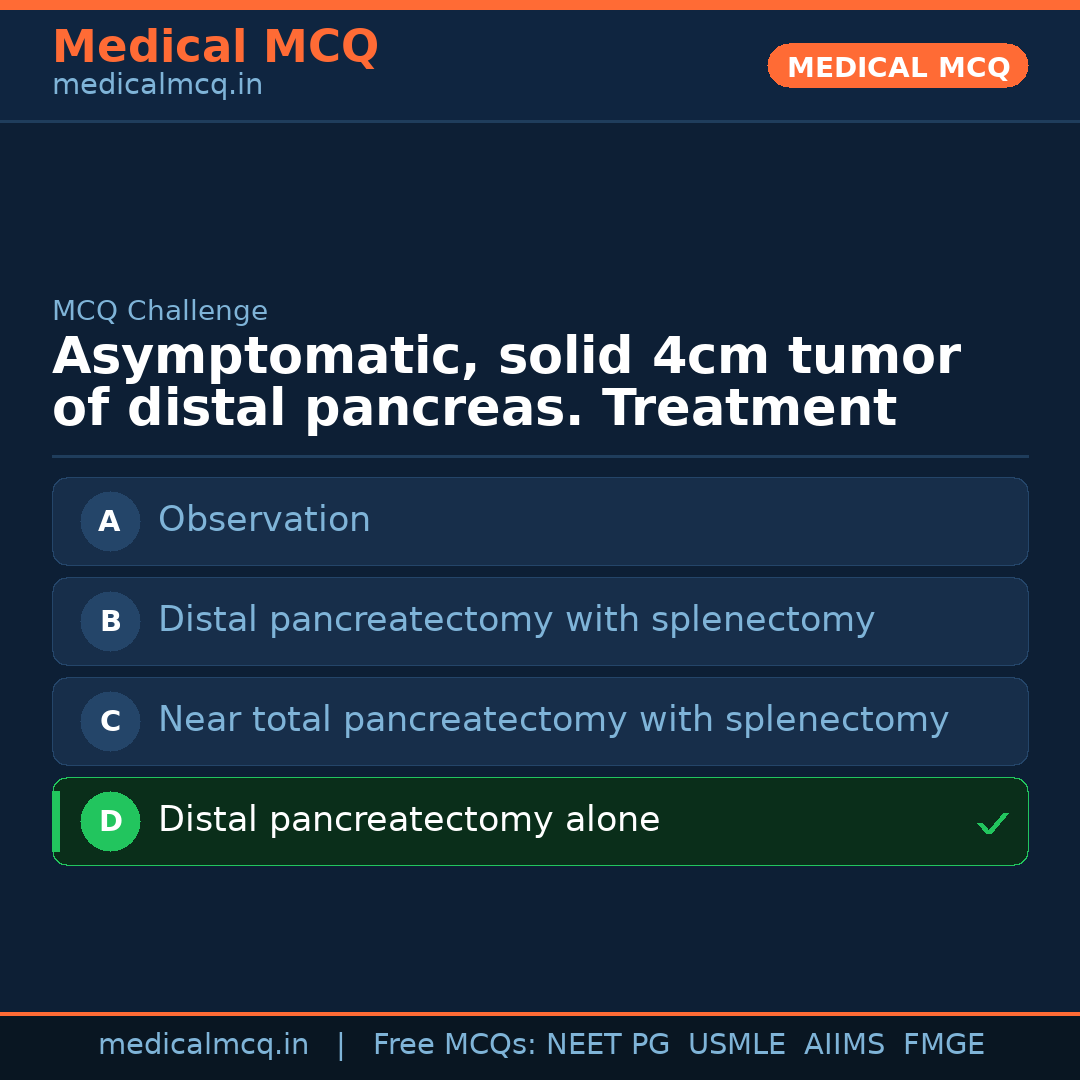
Task: Click AIIMS in the footer
Action: (844, 1045)
